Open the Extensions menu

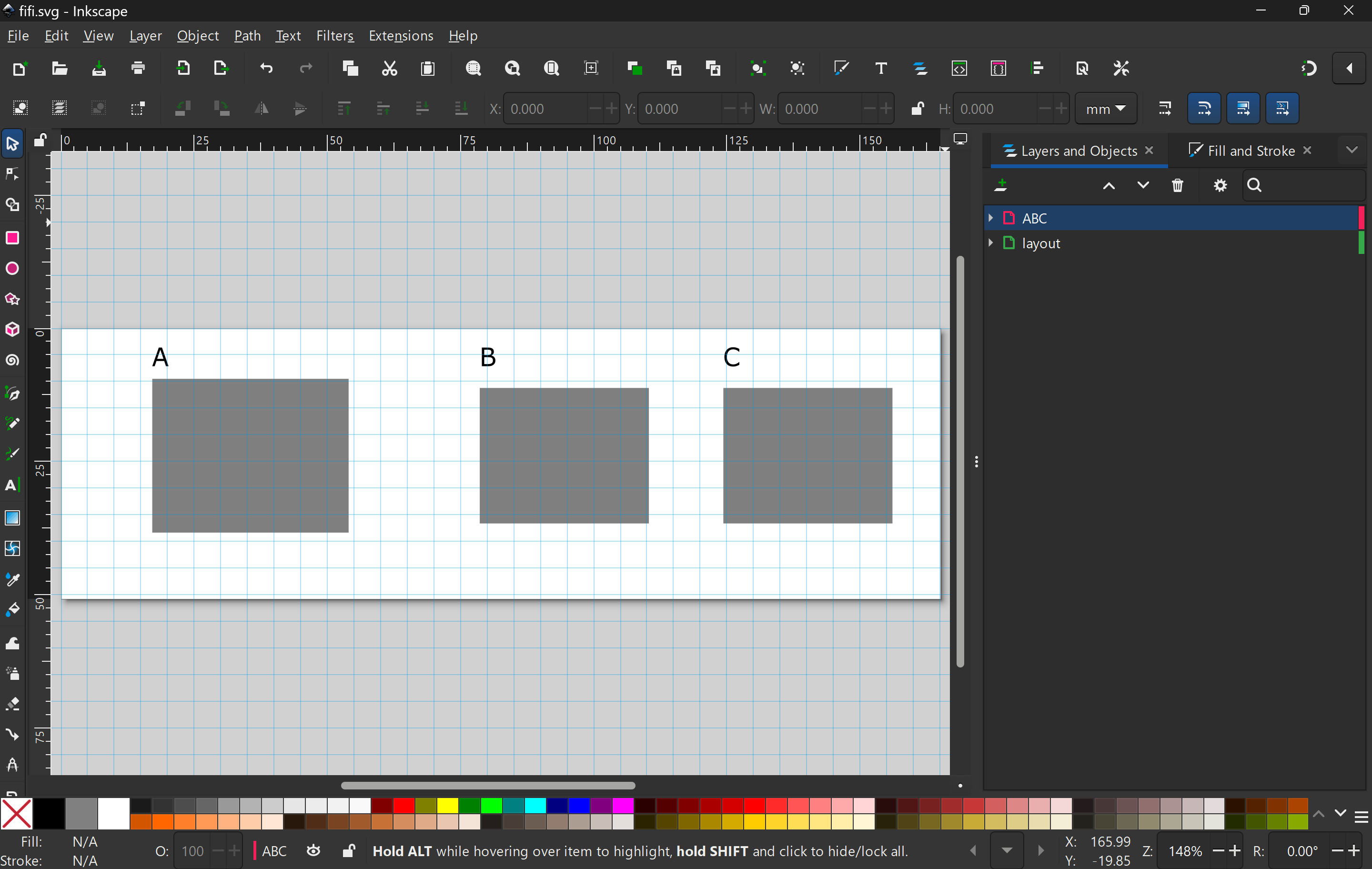pos(401,36)
